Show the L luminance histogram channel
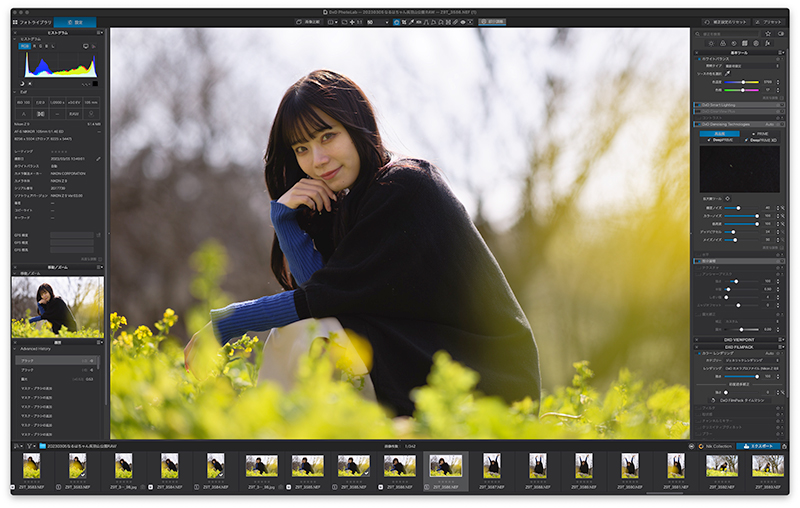 coord(53,46)
